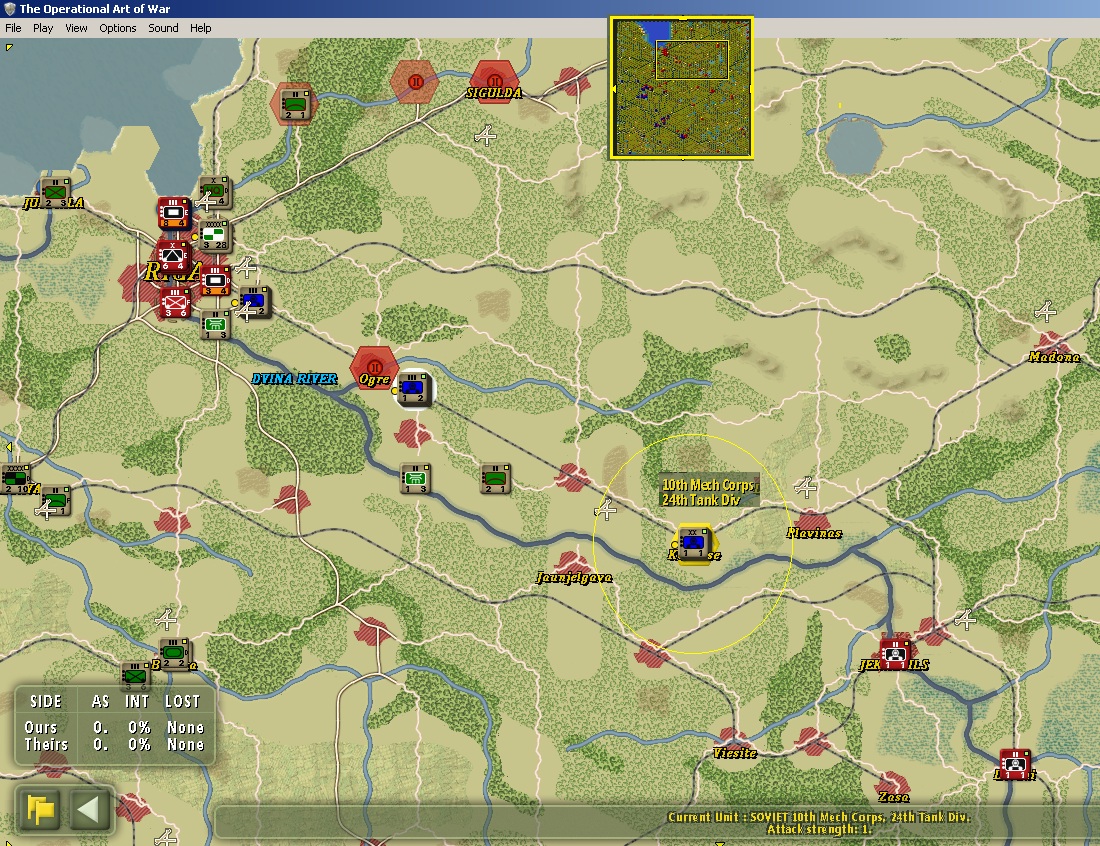This screenshot has width=1100, height=846.
Task: Select the green 1-3 bridge unit south of Ogre
Action: pyautogui.click(x=415, y=478)
